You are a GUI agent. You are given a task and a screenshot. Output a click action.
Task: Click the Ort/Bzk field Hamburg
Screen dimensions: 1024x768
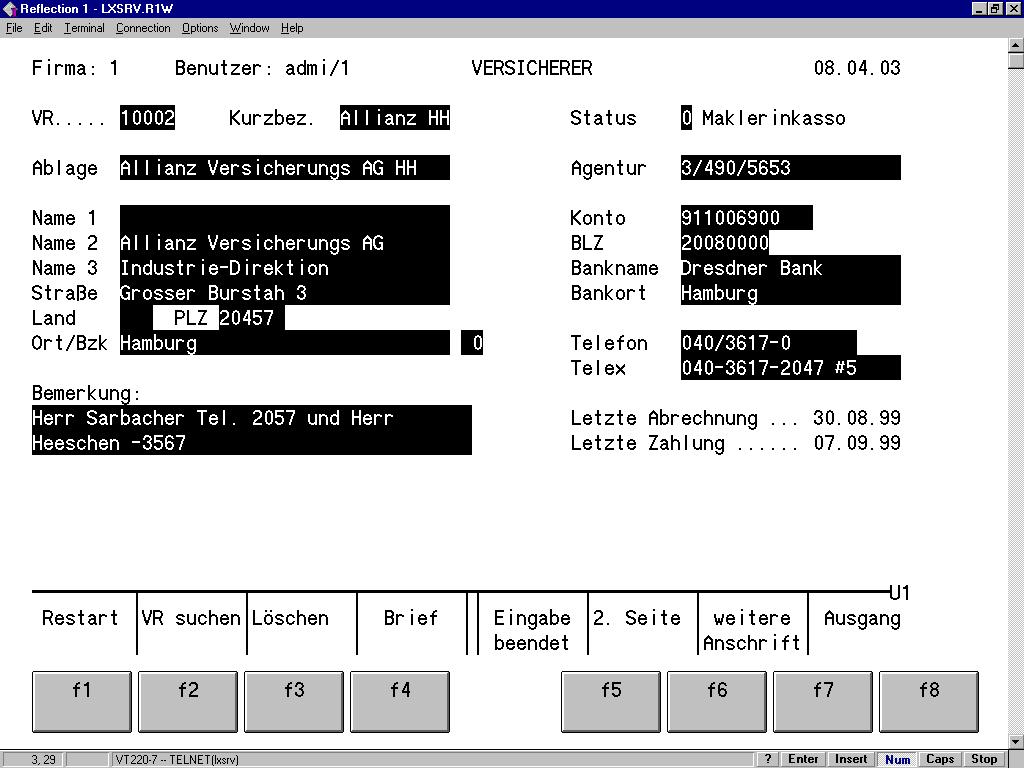click(285, 343)
